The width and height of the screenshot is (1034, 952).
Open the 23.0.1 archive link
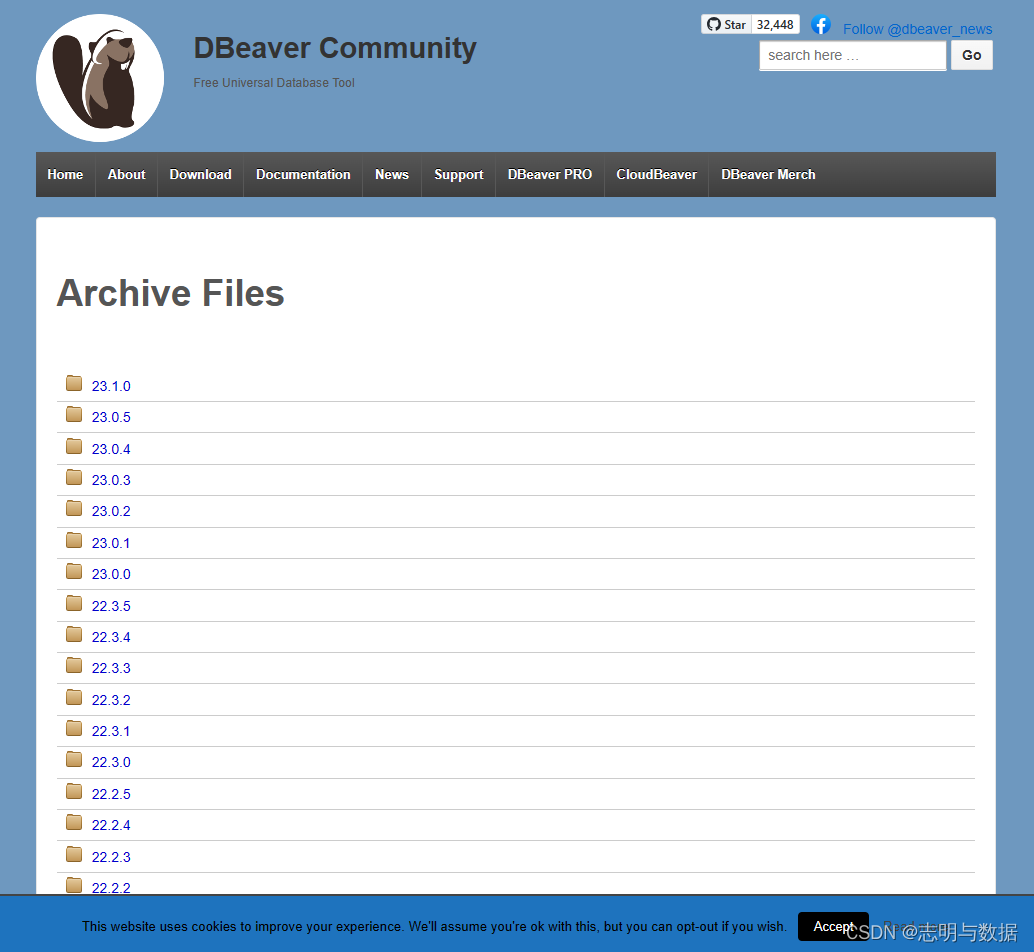tap(111, 543)
